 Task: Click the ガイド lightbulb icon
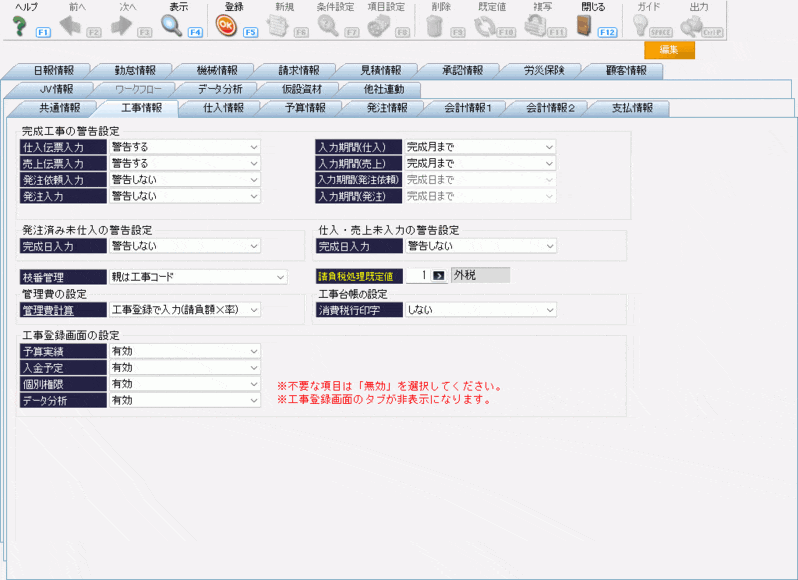click(x=640, y=26)
